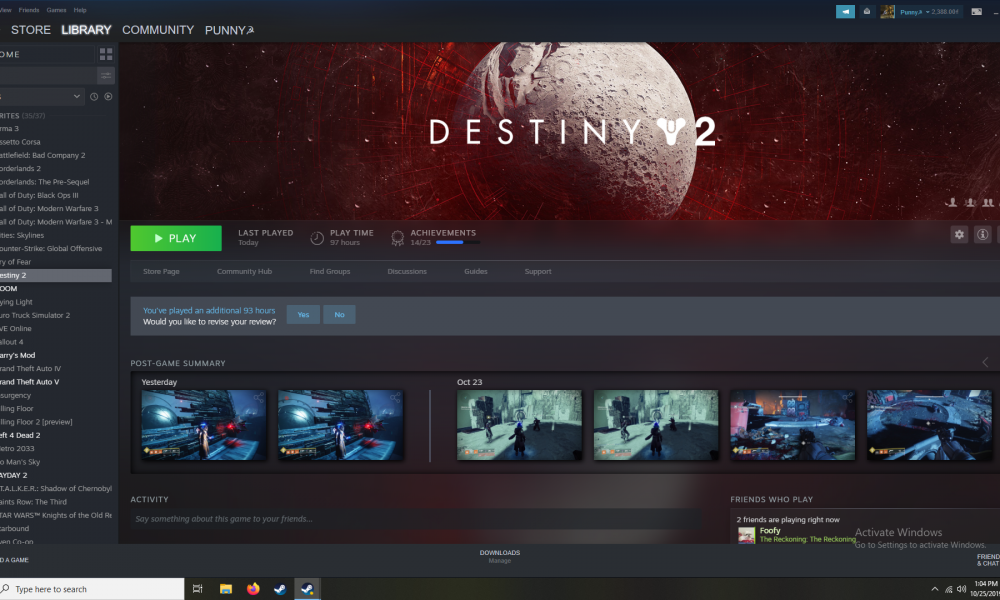
Task: Open the Games menu
Action: click(x=56, y=10)
